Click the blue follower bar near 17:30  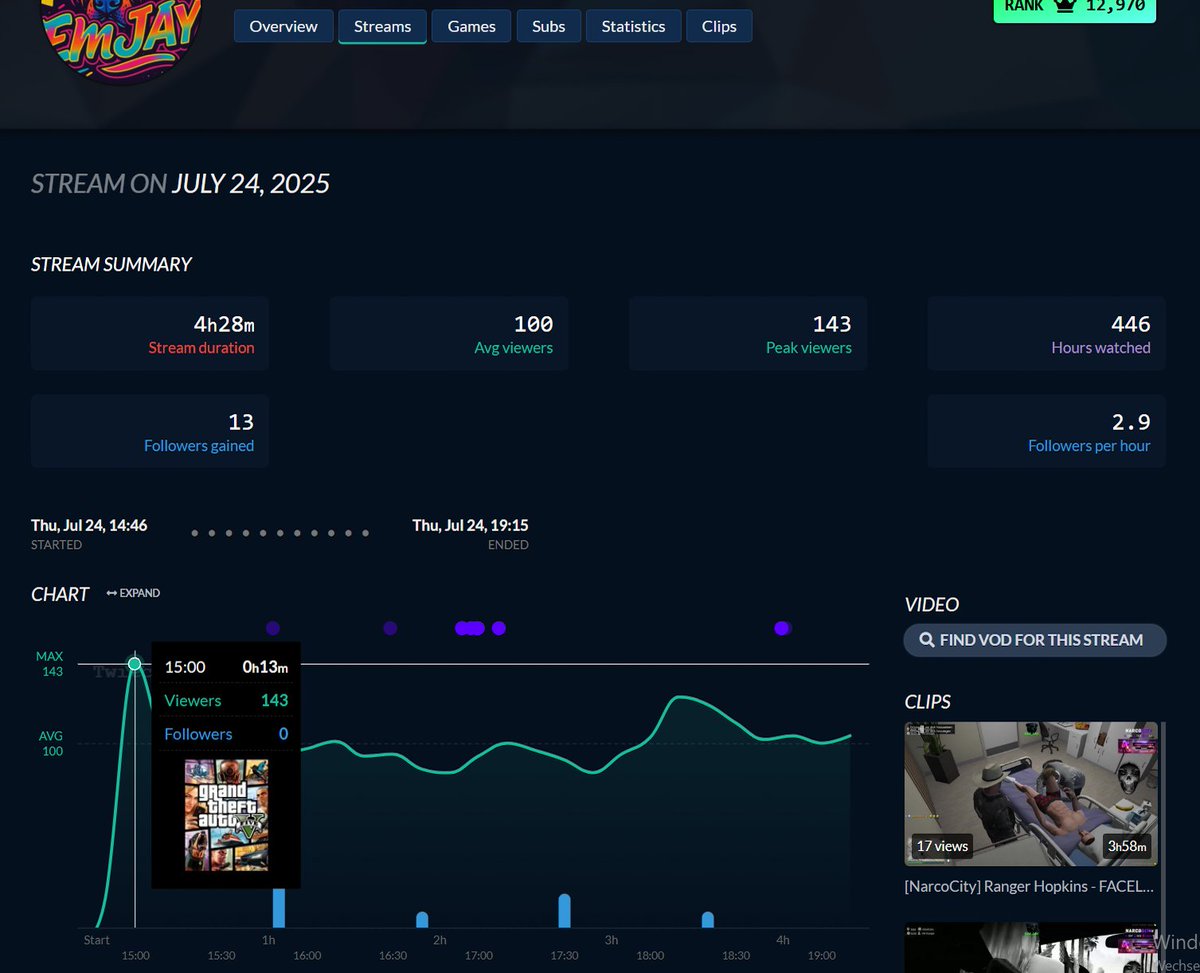pyautogui.click(x=564, y=910)
